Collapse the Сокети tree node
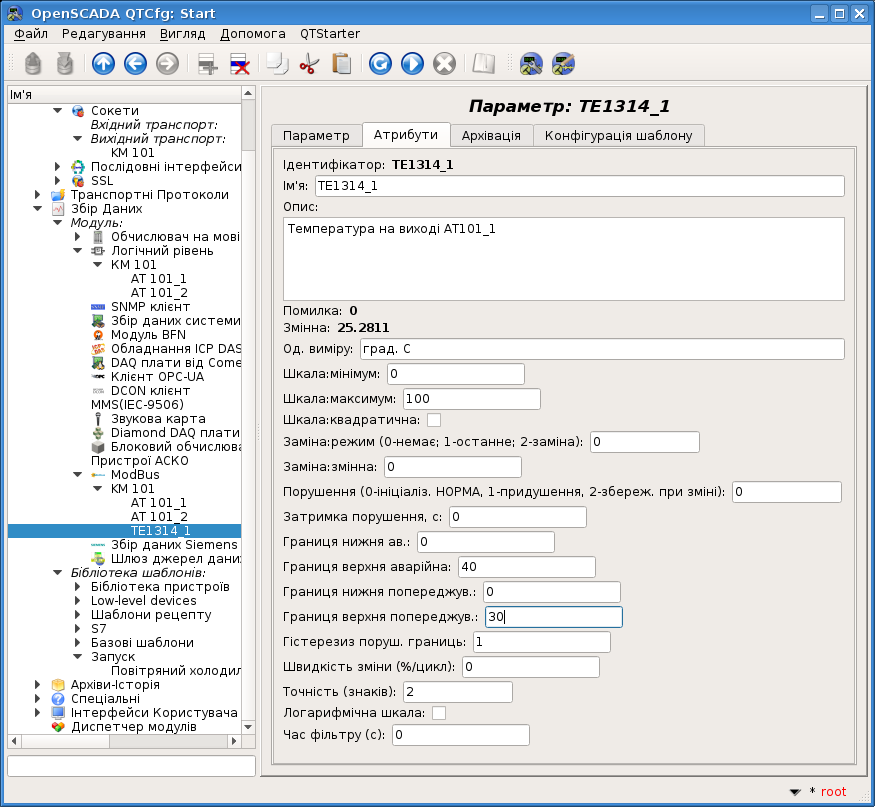This screenshot has width=875, height=807. coord(57,111)
